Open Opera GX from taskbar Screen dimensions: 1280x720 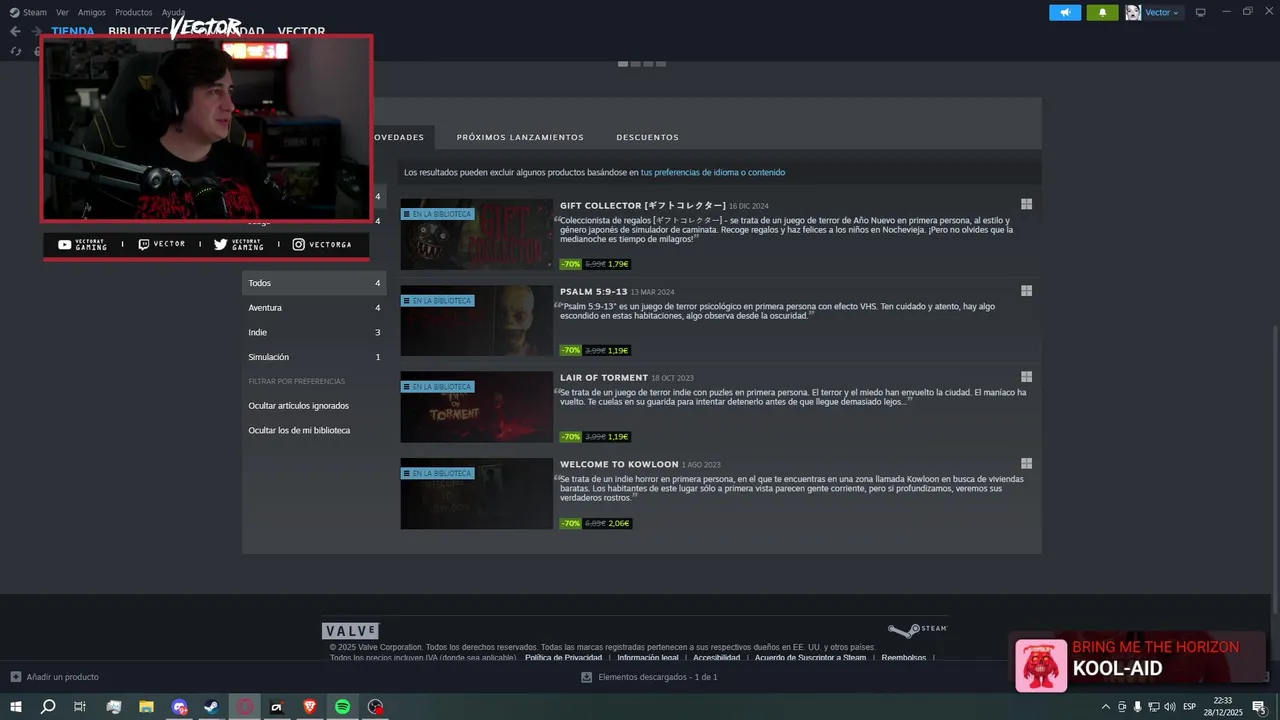[245, 707]
